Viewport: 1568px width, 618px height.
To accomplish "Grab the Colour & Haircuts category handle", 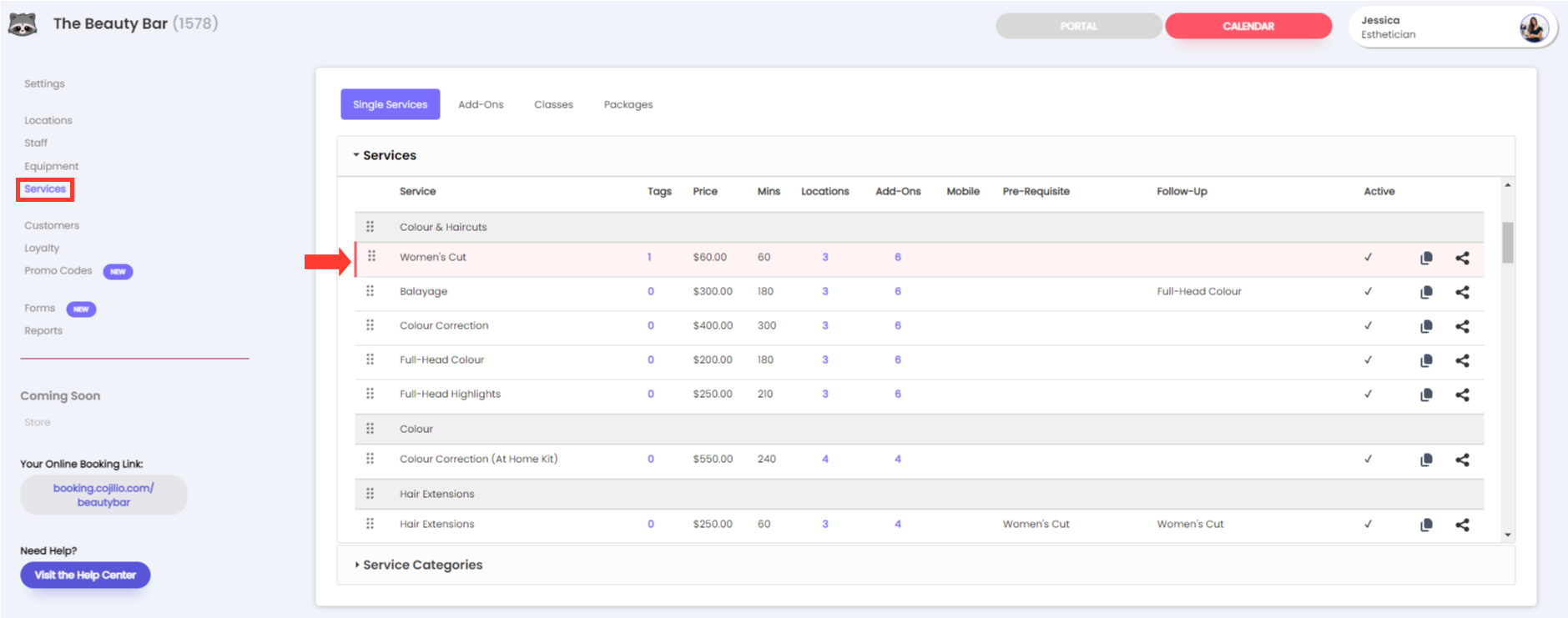I will coord(370,226).
